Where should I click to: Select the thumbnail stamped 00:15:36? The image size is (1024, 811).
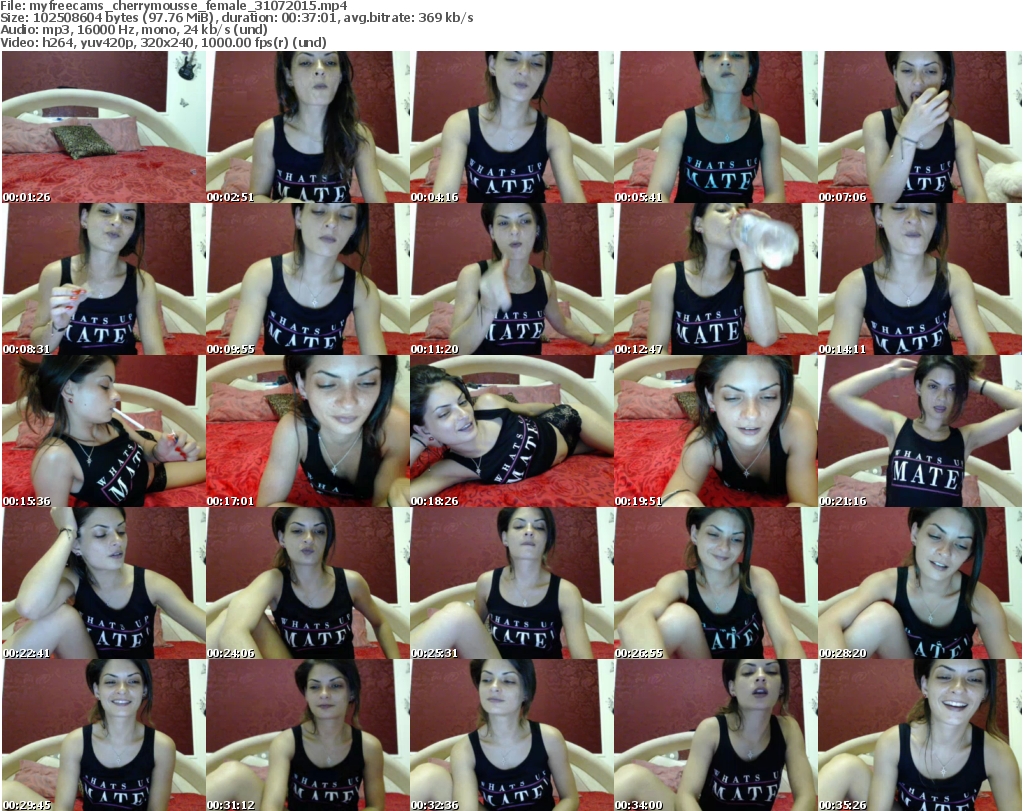tap(104, 431)
